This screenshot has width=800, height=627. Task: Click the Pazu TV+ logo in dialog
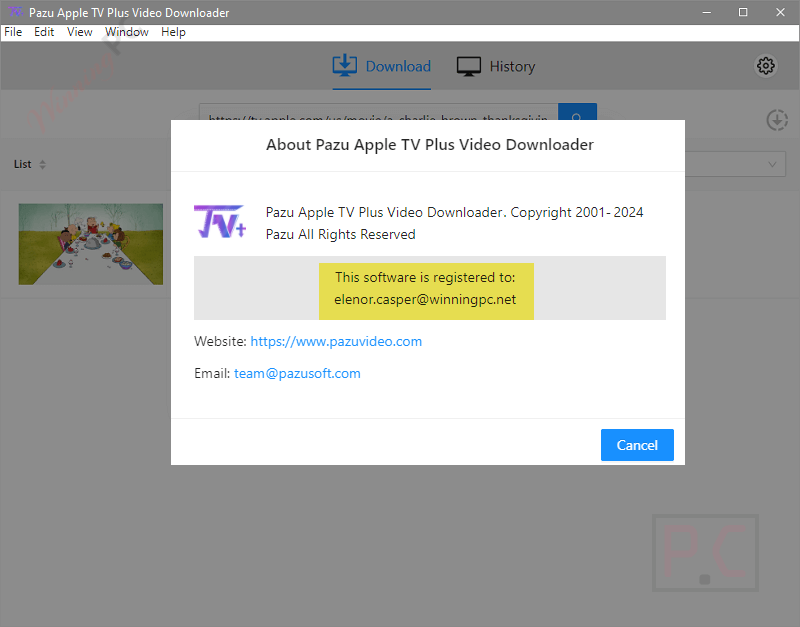click(220, 221)
